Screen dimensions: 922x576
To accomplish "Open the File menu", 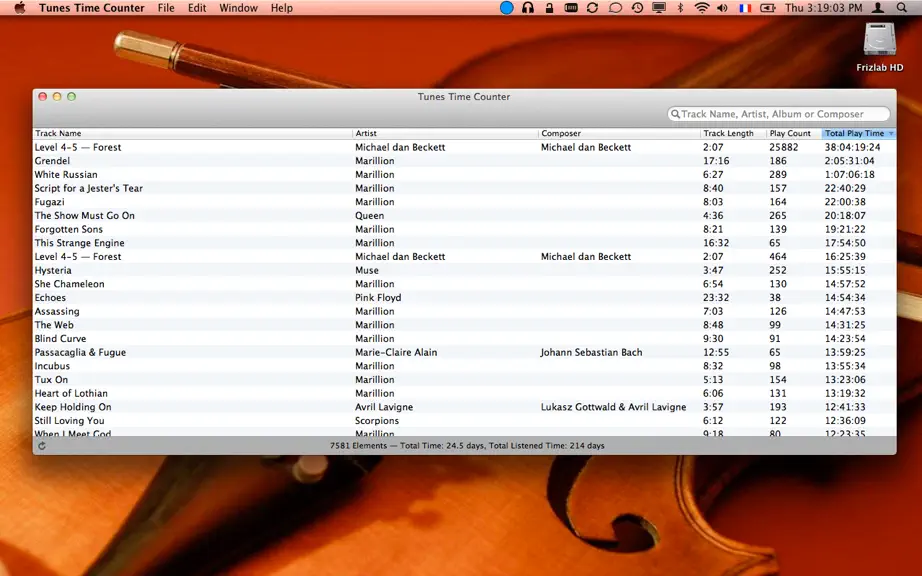I will tap(166, 8).
